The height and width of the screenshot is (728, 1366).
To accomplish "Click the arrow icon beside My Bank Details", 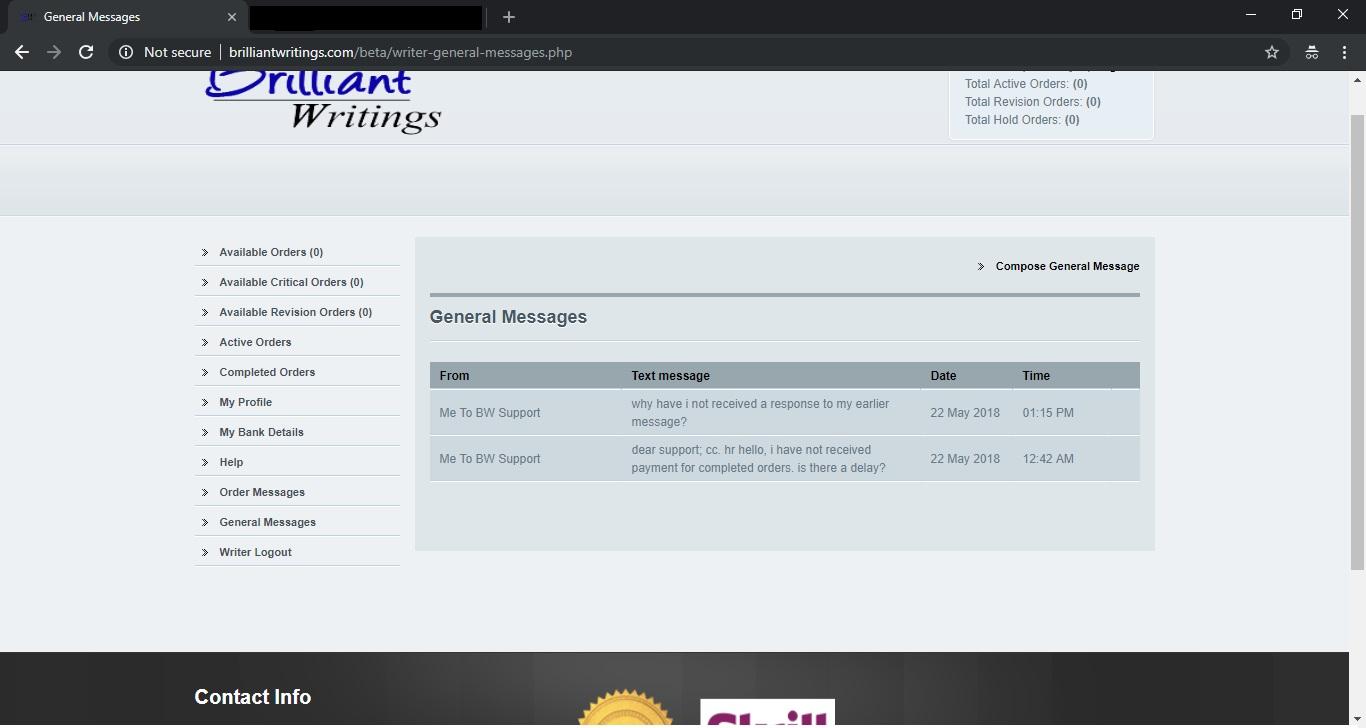I will [205, 432].
